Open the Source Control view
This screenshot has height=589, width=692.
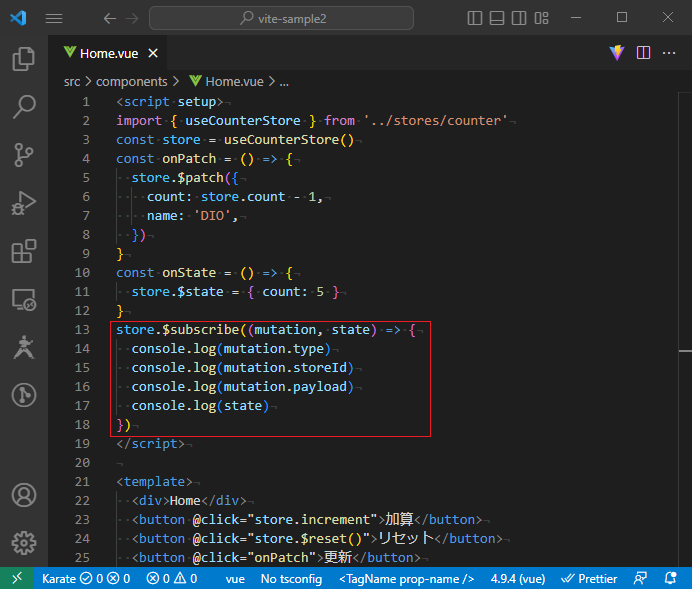(x=24, y=155)
